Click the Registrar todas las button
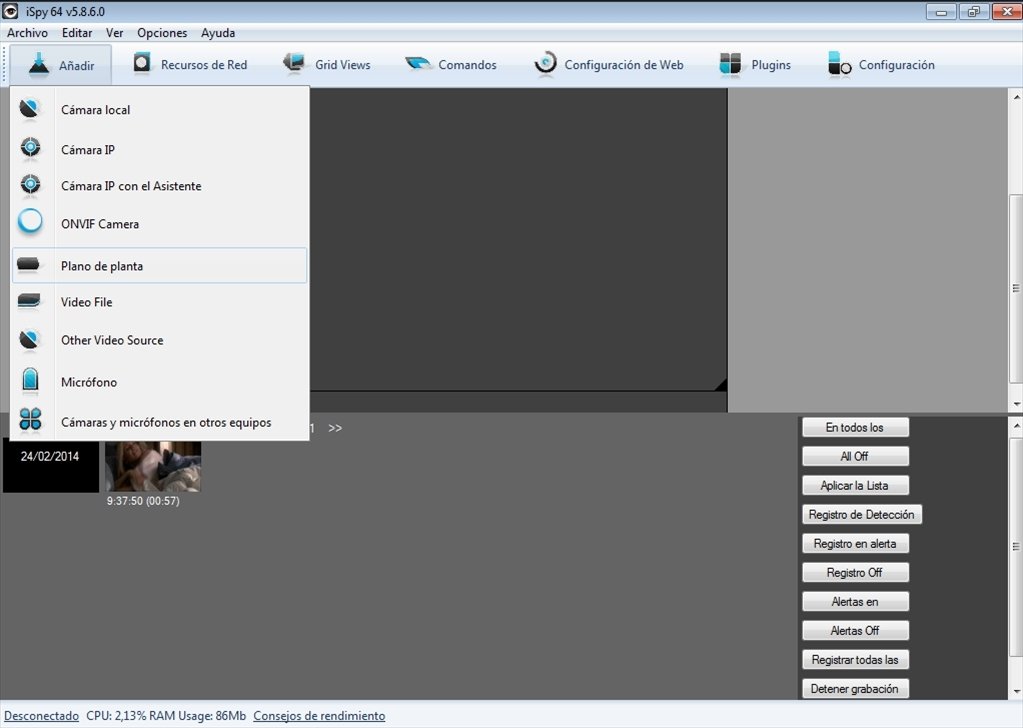The width and height of the screenshot is (1023, 728). (x=855, y=660)
